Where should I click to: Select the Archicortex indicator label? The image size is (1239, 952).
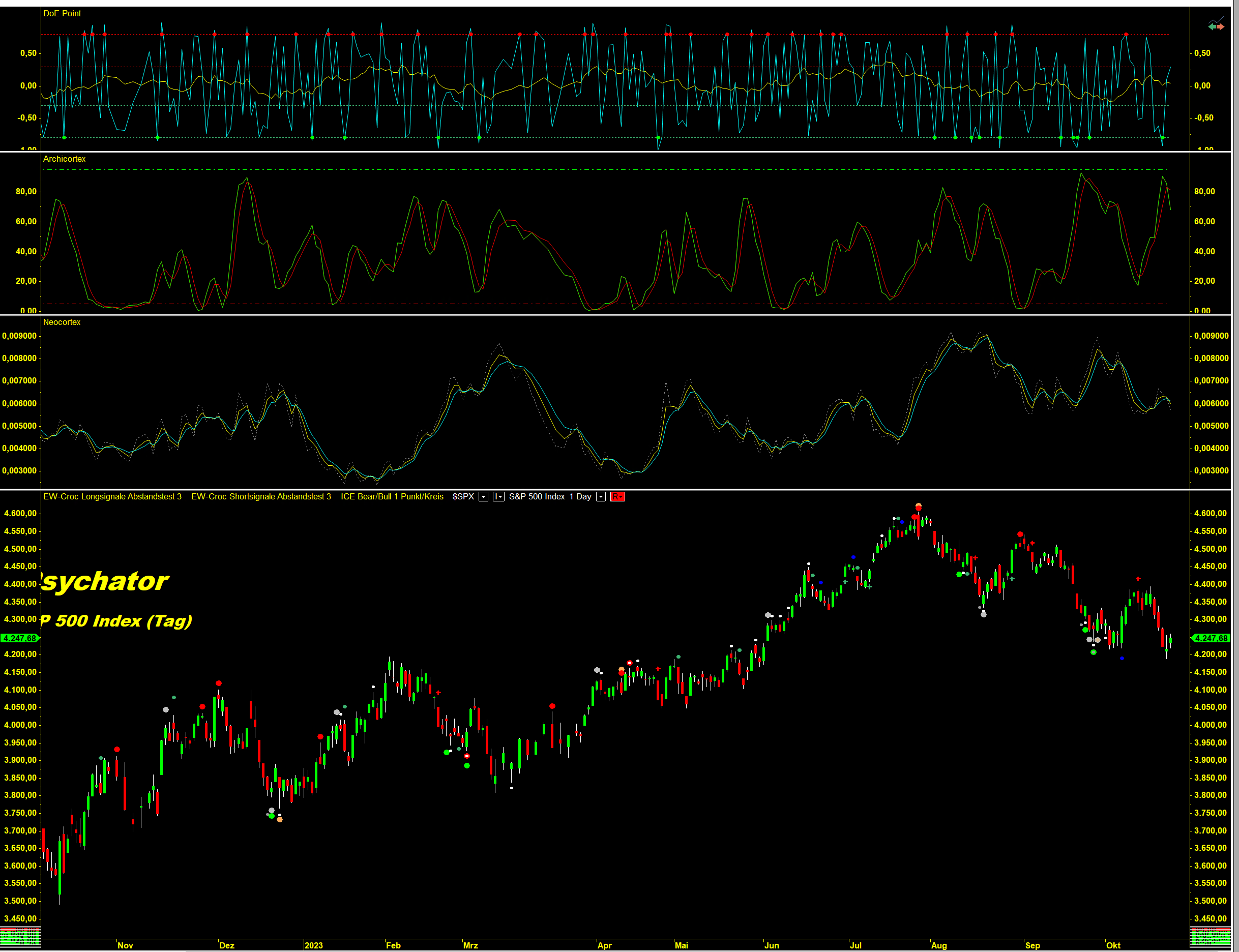(x=64, y=159)
